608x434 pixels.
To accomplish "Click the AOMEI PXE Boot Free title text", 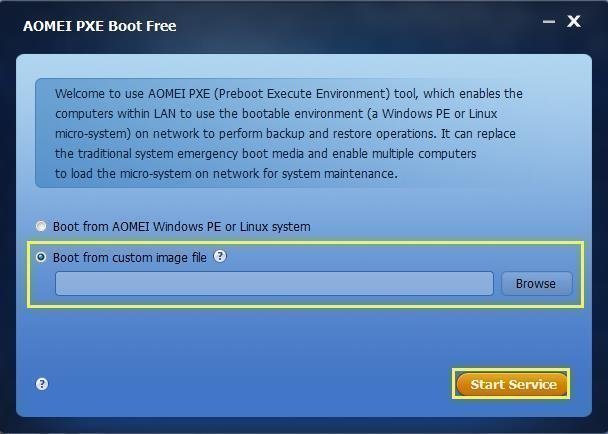I will pos(99,25).
